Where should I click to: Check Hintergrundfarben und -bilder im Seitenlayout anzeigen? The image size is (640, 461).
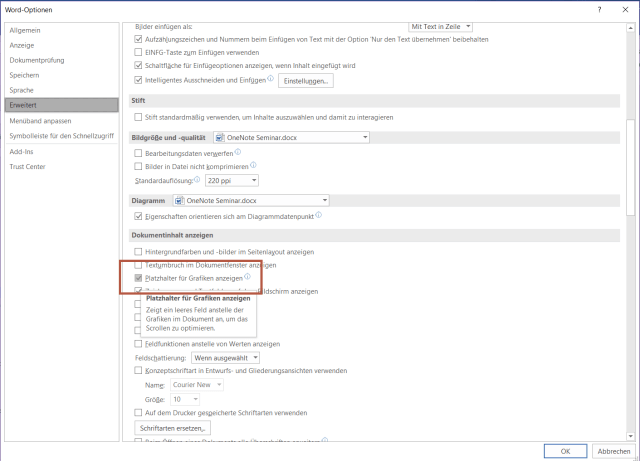coord(139,252)
